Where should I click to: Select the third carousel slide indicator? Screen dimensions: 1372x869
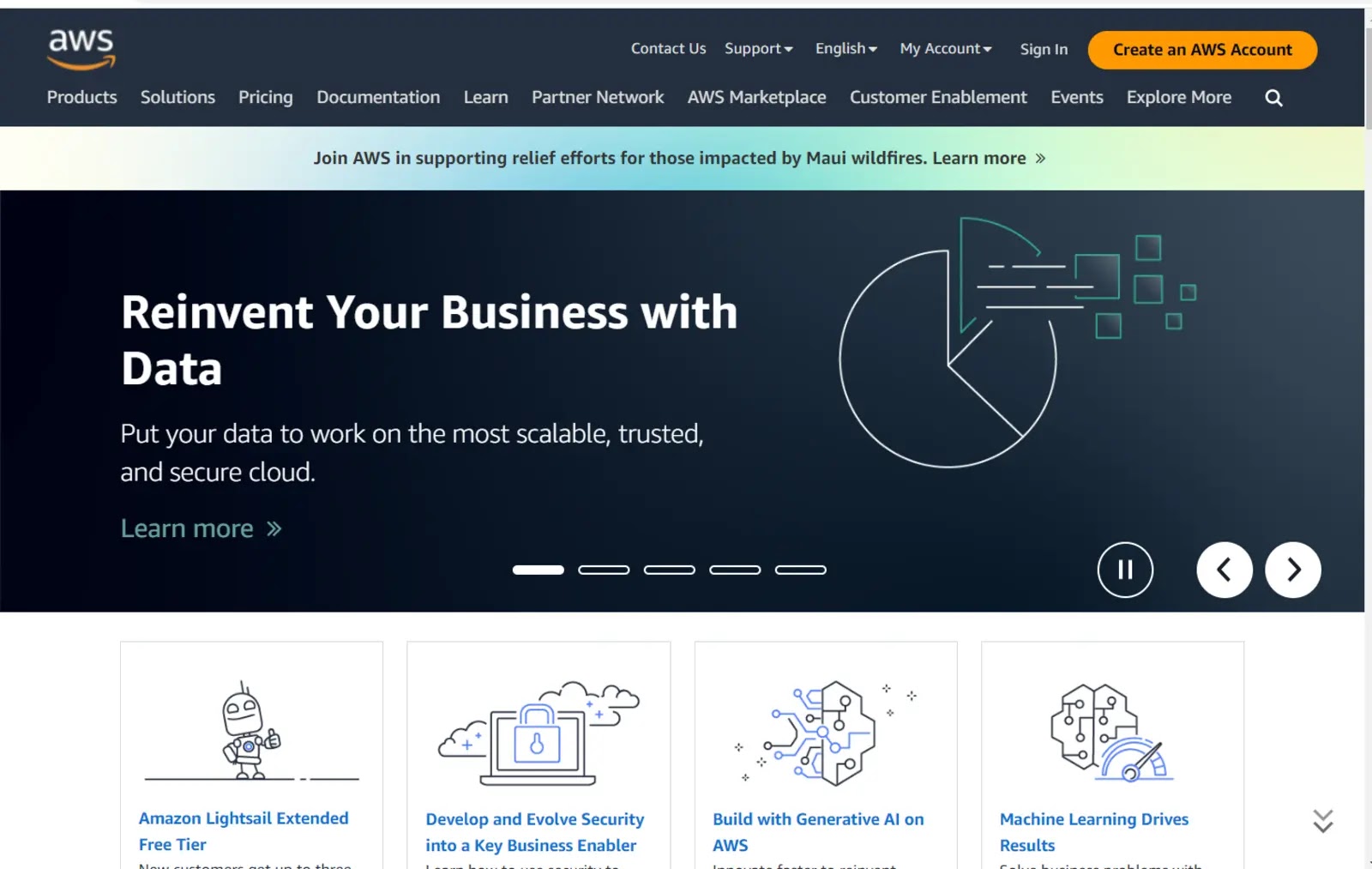click(x=670, y=570)
